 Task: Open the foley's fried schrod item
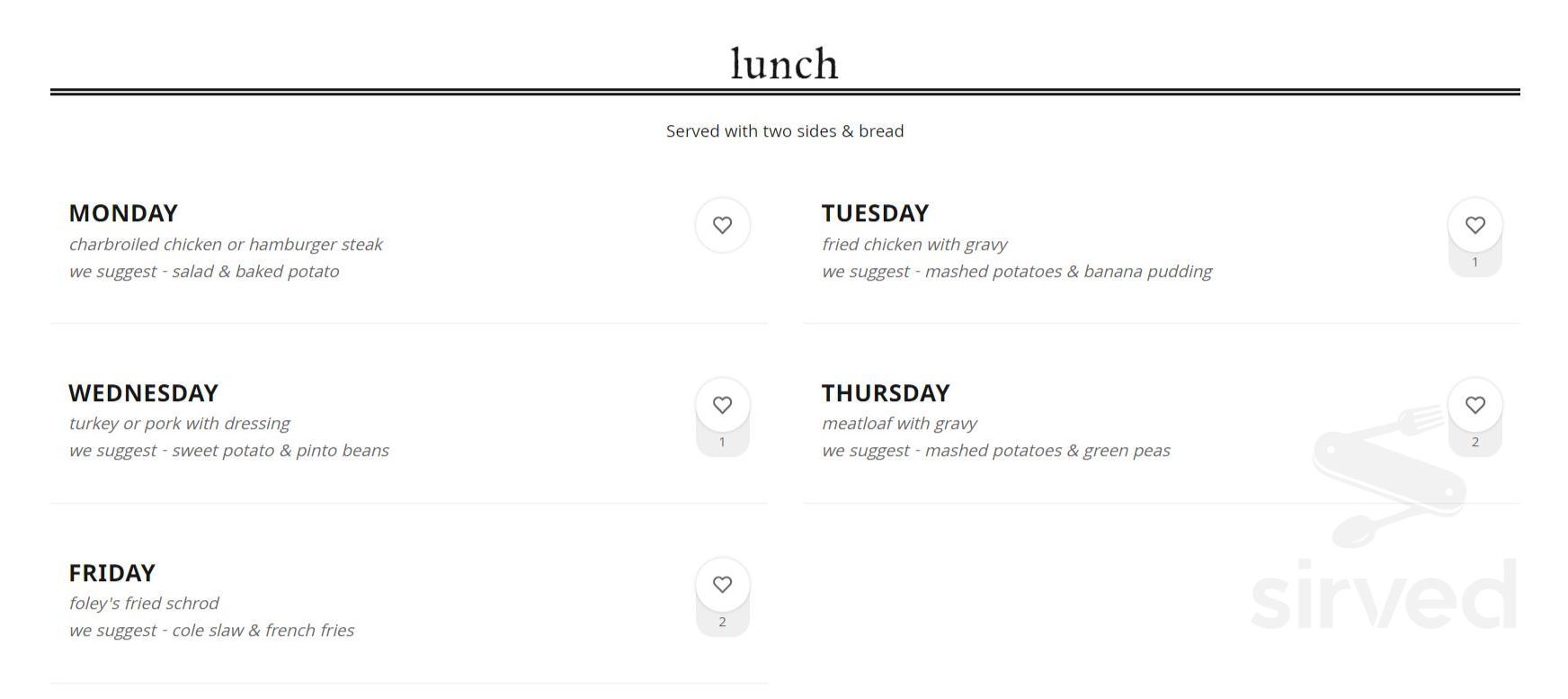144,603
